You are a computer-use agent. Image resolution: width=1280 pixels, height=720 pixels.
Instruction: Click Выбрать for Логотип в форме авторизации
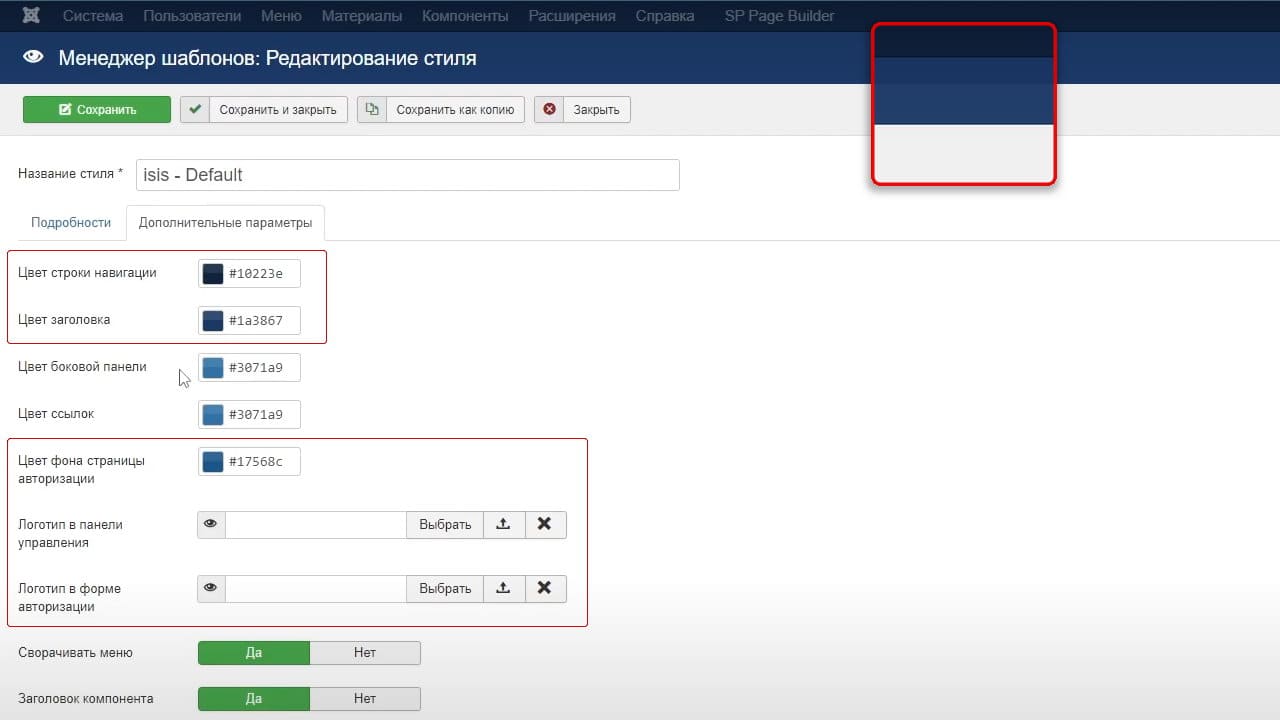click(445, 588)
